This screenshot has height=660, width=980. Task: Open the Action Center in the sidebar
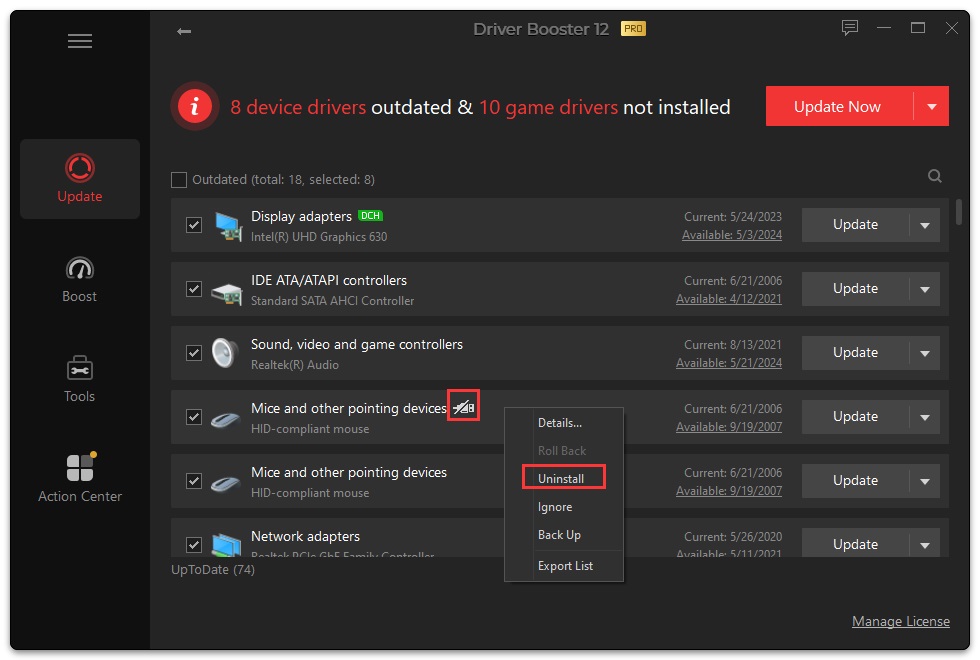[x=80, y=478]
